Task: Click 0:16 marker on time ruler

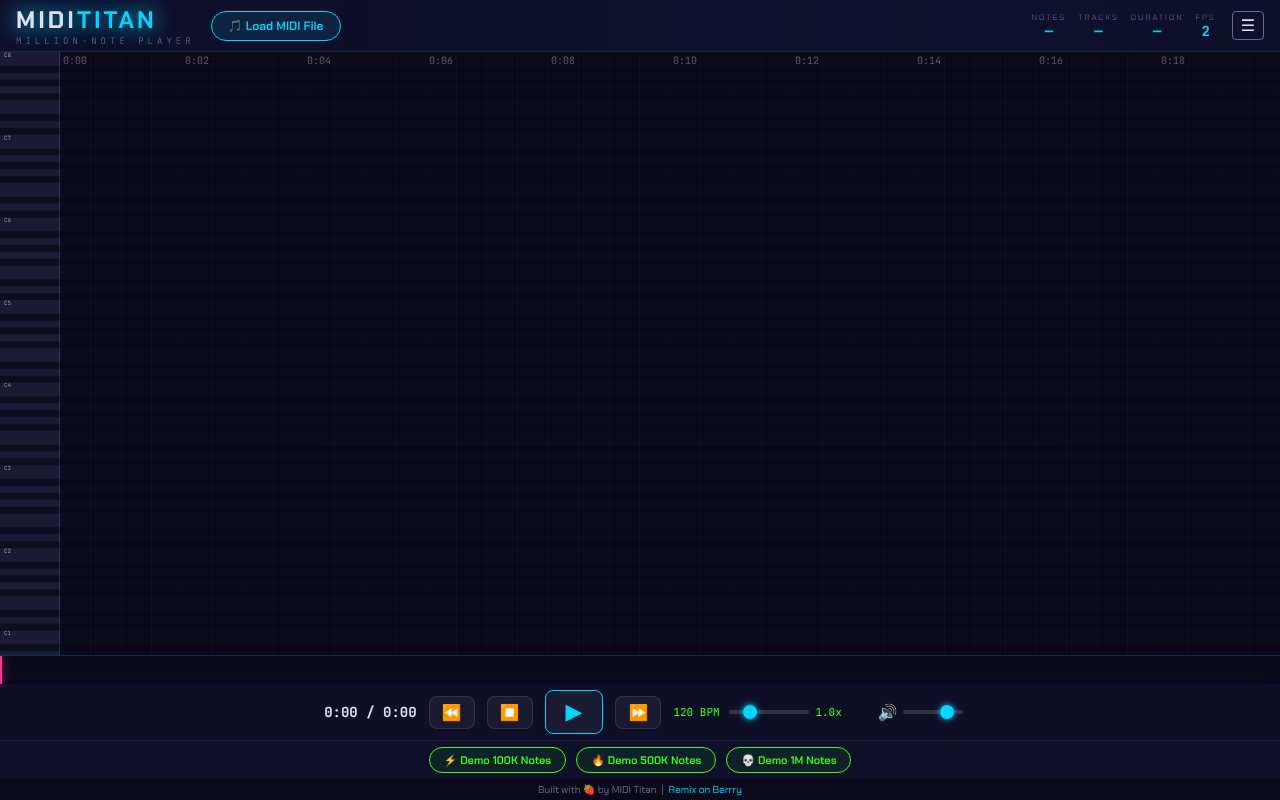Action: pyautogui.click(x=1051, y=61)
